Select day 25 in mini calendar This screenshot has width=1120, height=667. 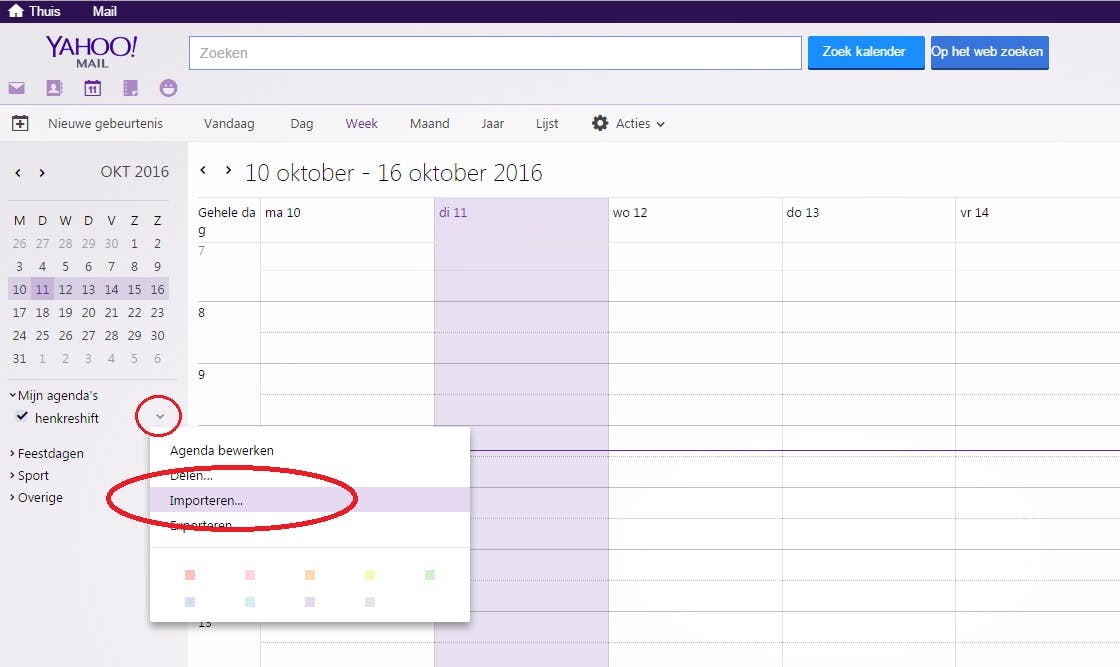(43, 335)
